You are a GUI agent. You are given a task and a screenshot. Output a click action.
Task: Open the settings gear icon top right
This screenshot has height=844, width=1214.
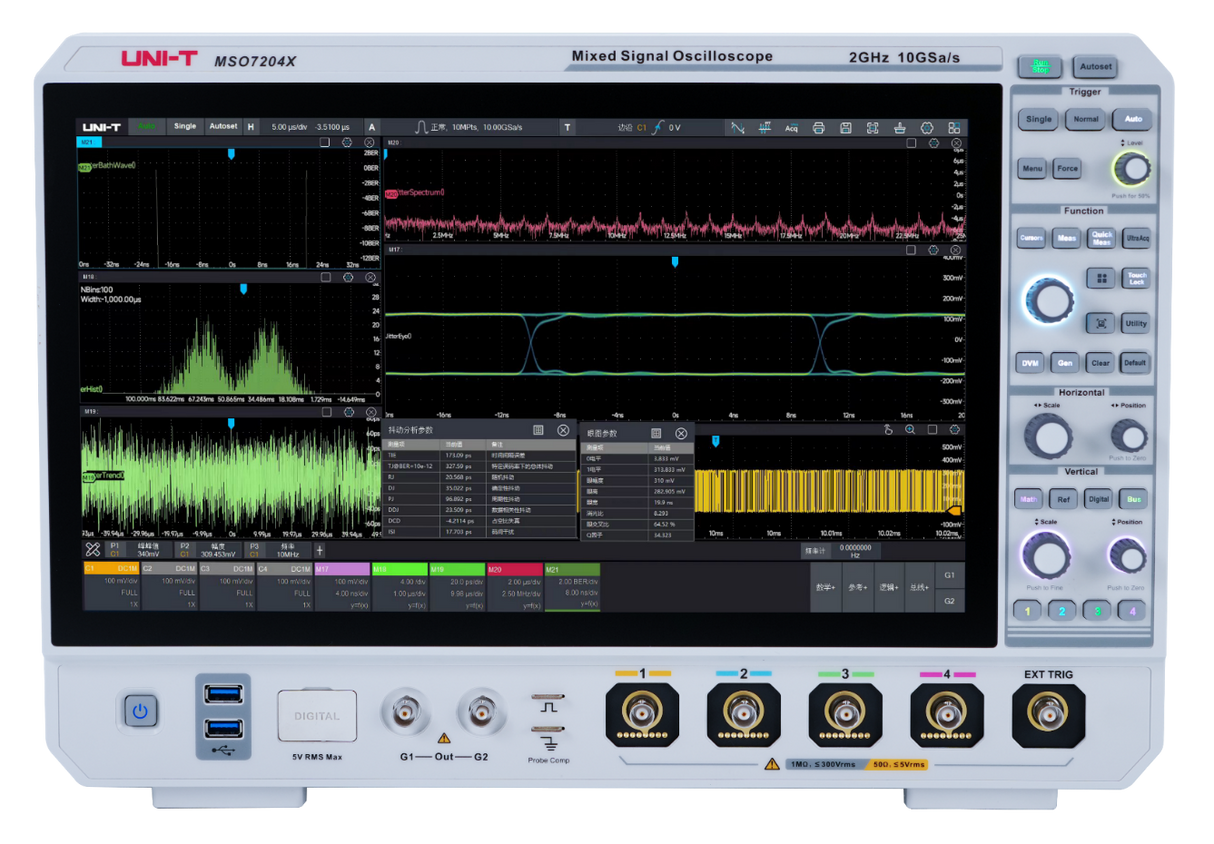[x=927, y=127]
